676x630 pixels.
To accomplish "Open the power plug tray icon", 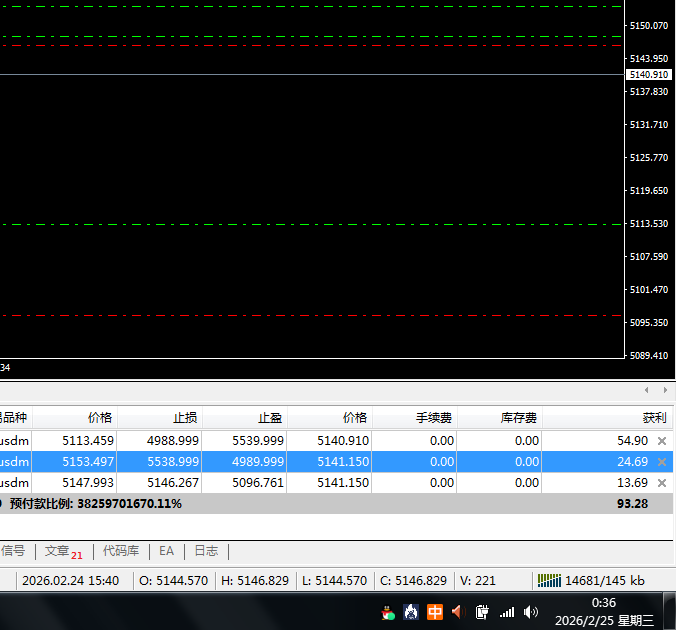I will point(482,612).
